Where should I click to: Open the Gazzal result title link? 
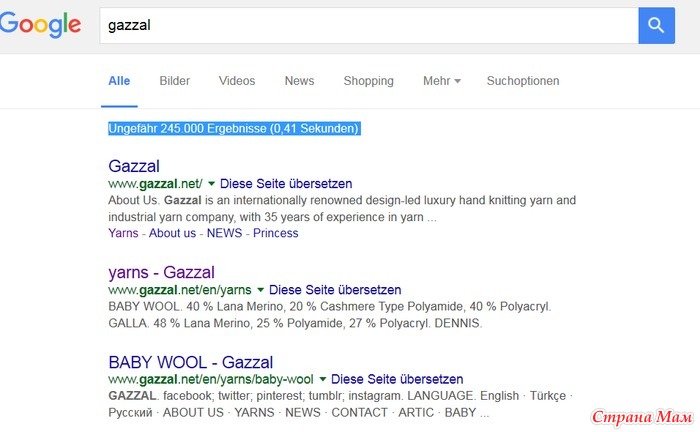pos(134,166)
